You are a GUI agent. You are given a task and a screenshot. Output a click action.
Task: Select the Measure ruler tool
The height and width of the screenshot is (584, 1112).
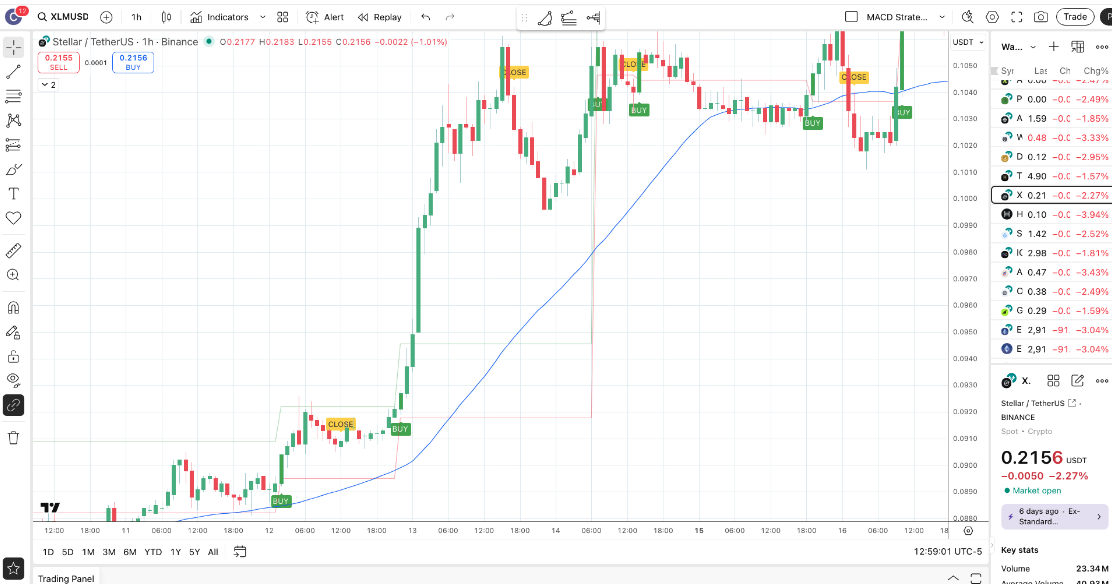click(x=14, y=250)
